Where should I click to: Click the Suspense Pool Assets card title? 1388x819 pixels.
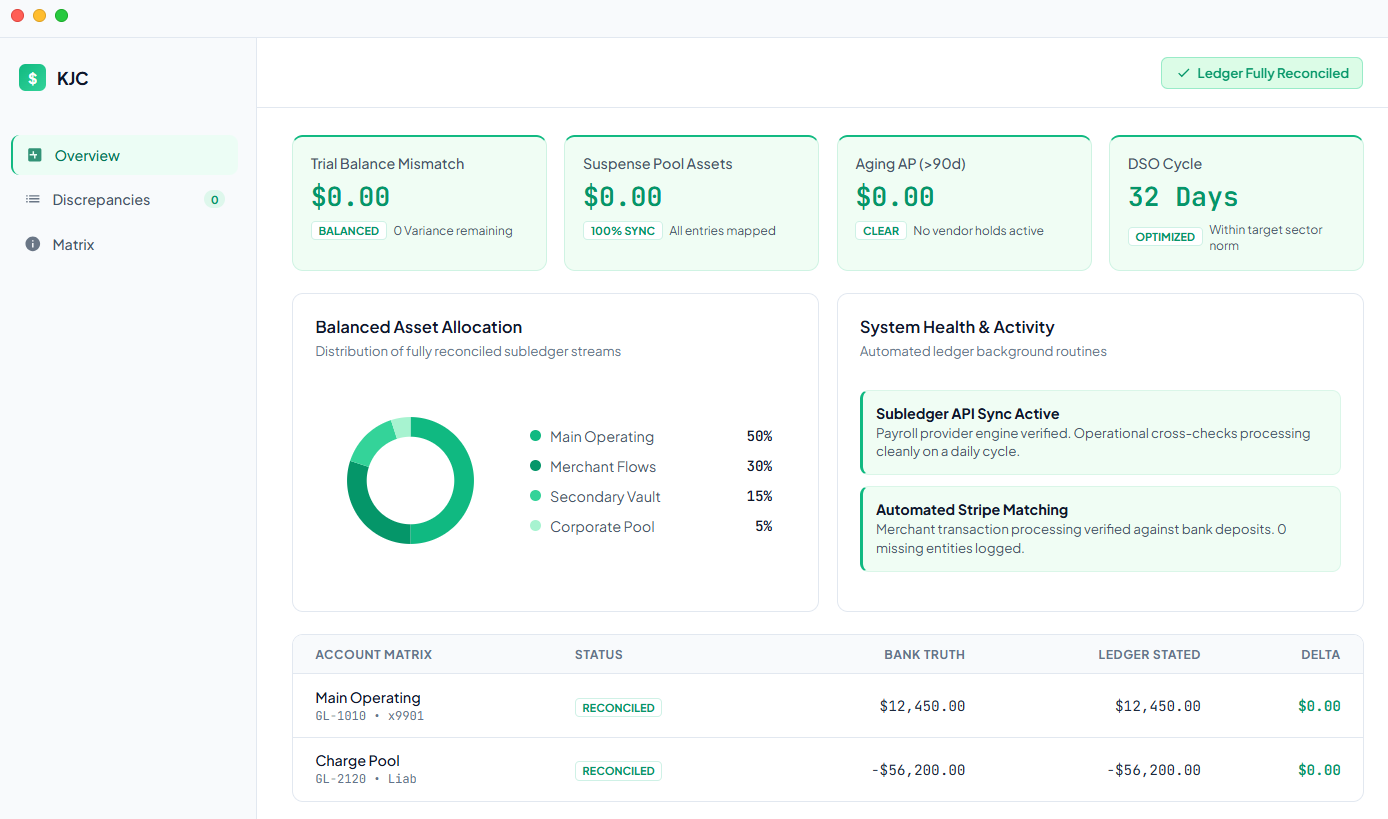tap(658, 164)
